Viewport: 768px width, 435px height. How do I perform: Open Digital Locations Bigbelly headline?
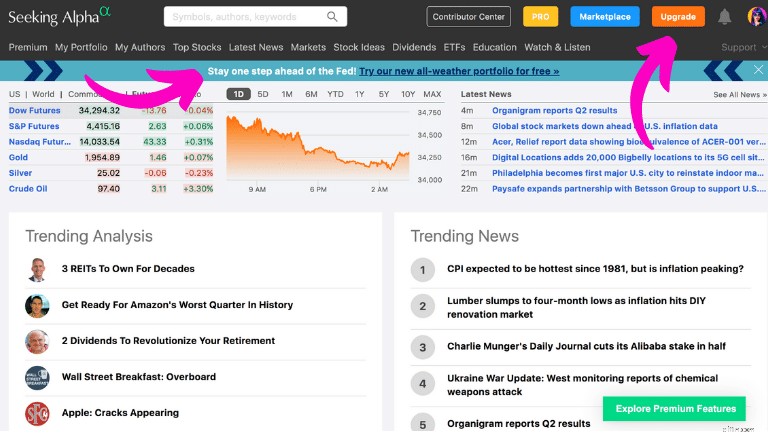point(628,158)
